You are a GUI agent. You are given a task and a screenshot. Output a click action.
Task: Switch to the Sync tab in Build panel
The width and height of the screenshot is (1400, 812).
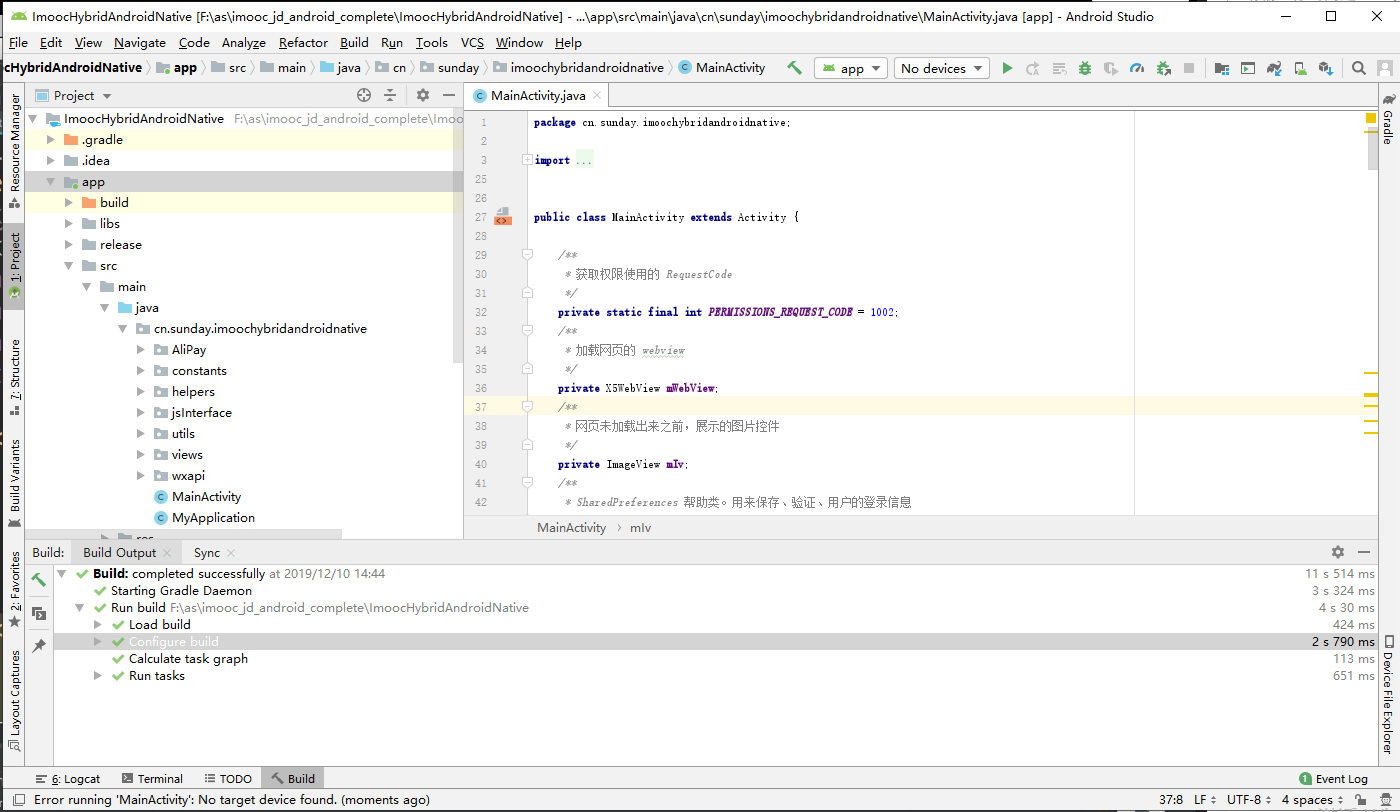coord(207,552)
